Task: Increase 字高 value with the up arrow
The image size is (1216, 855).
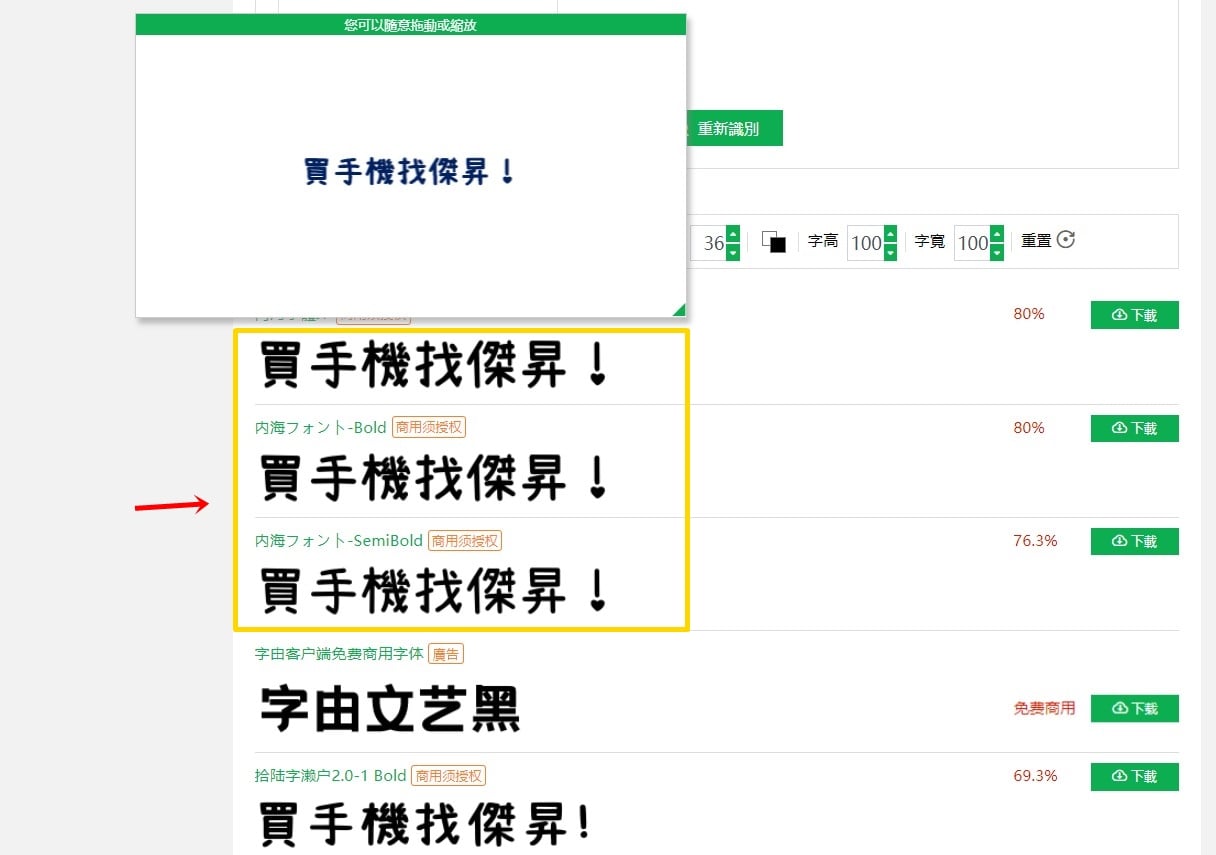Action: click(890, 234)
